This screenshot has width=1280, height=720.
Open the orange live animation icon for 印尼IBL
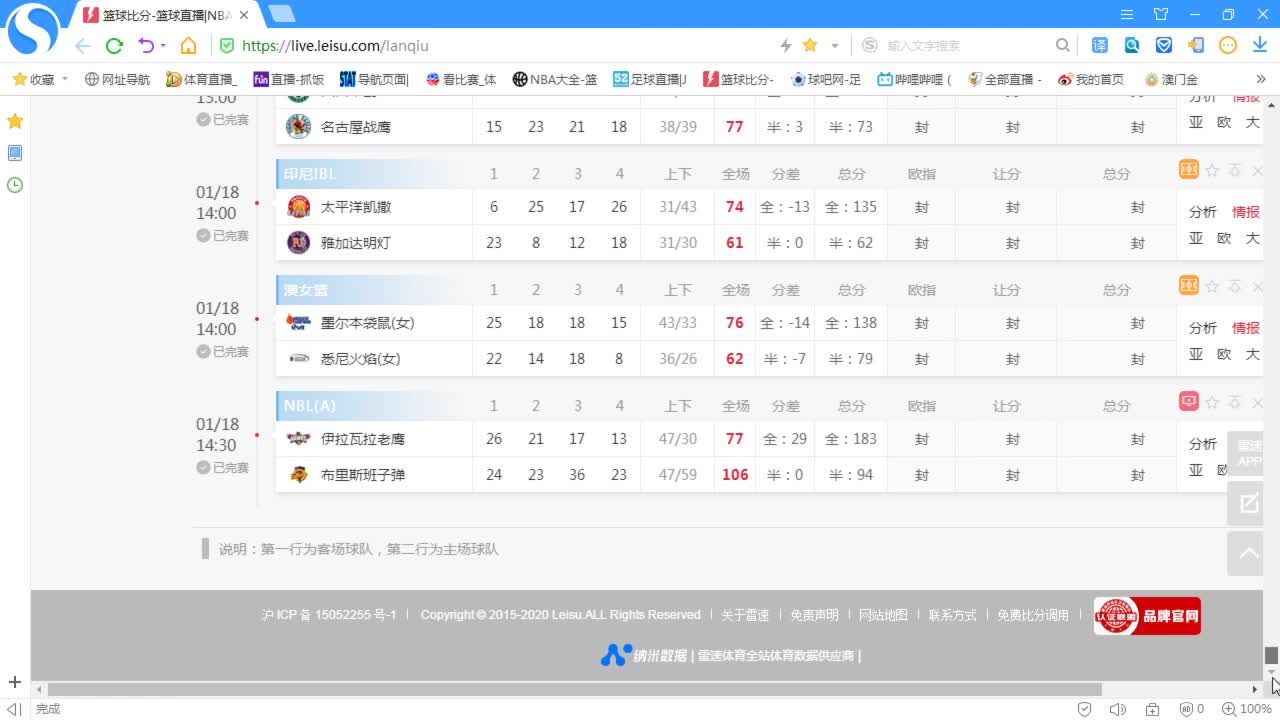1188,170
